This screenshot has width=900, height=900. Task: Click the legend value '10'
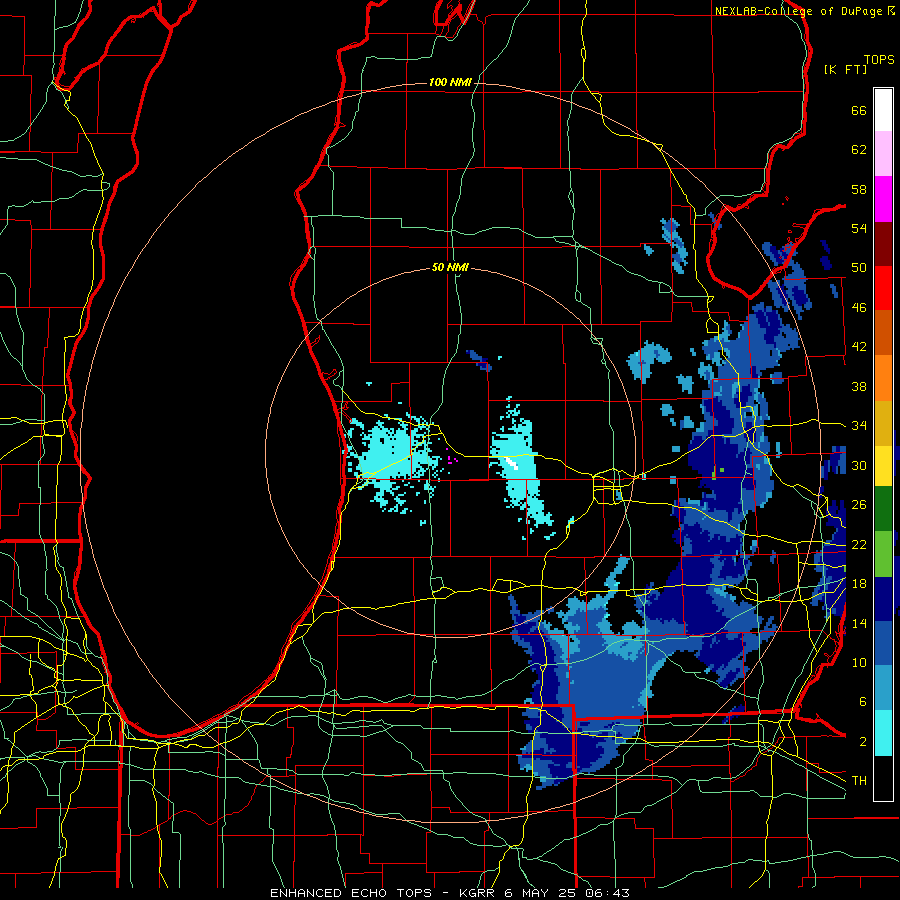click(x=859, y=662)
